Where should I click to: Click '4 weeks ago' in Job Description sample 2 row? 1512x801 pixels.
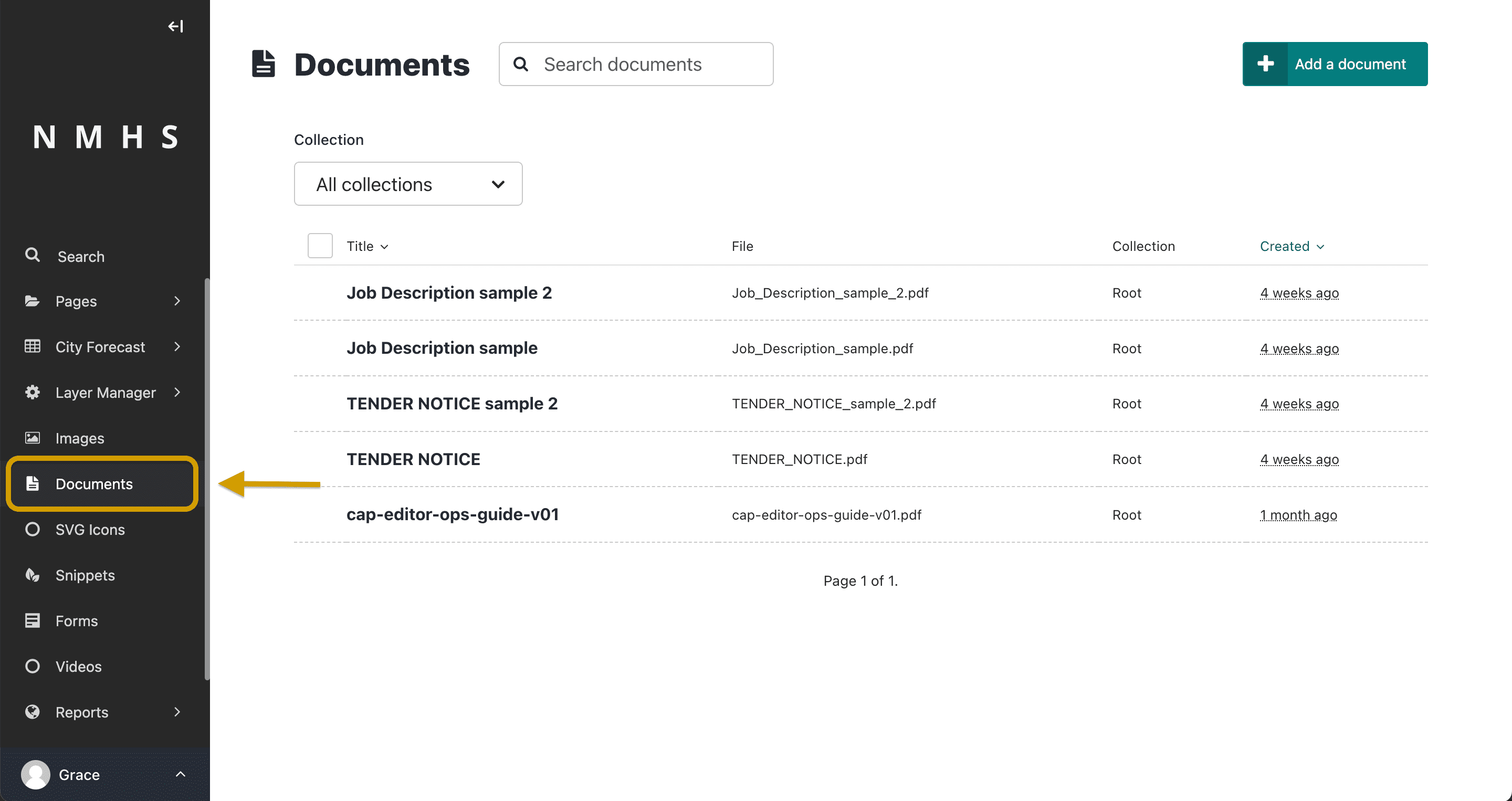pyautogui.click(x=1299, y=293)
